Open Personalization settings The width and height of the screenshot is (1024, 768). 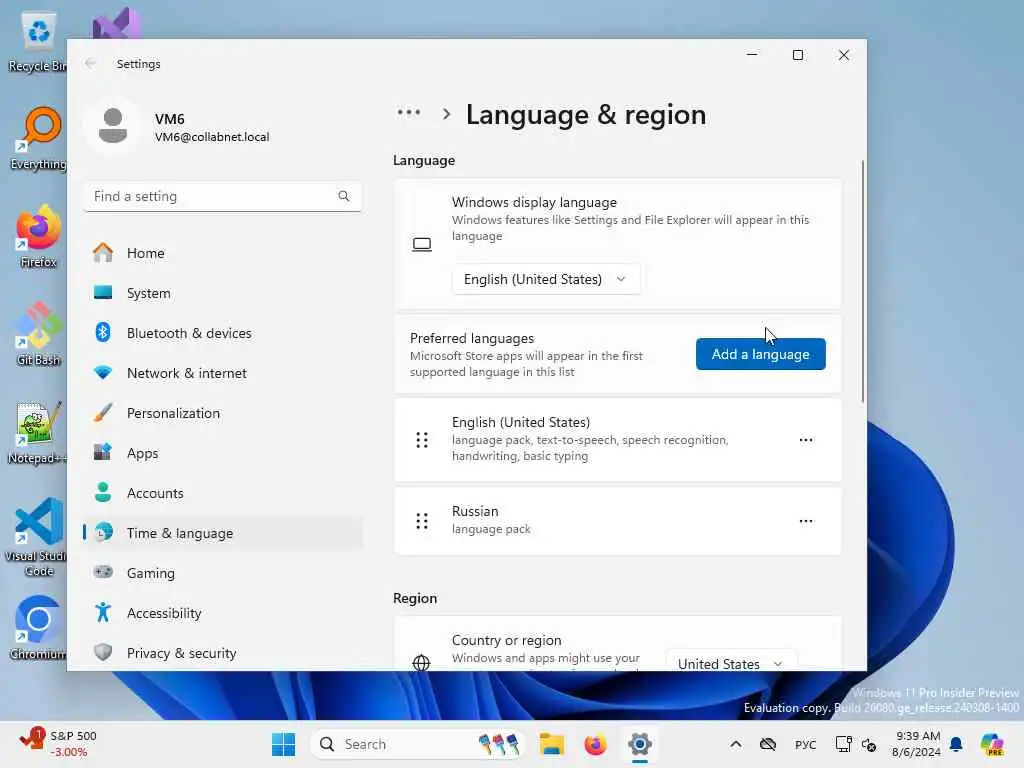click(x=223, y=413)
